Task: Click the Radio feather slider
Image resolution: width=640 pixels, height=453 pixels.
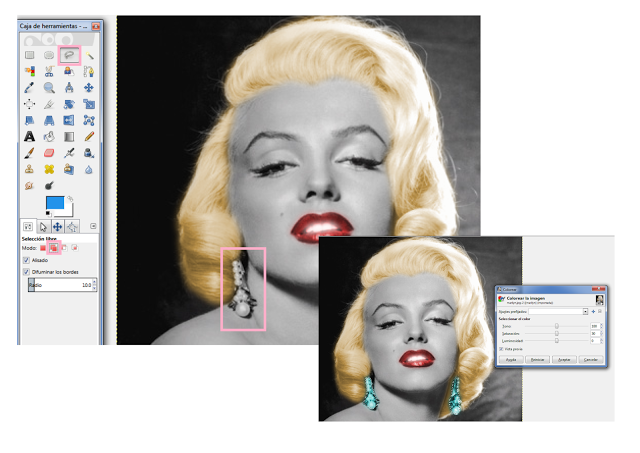Action: [60, 285]
